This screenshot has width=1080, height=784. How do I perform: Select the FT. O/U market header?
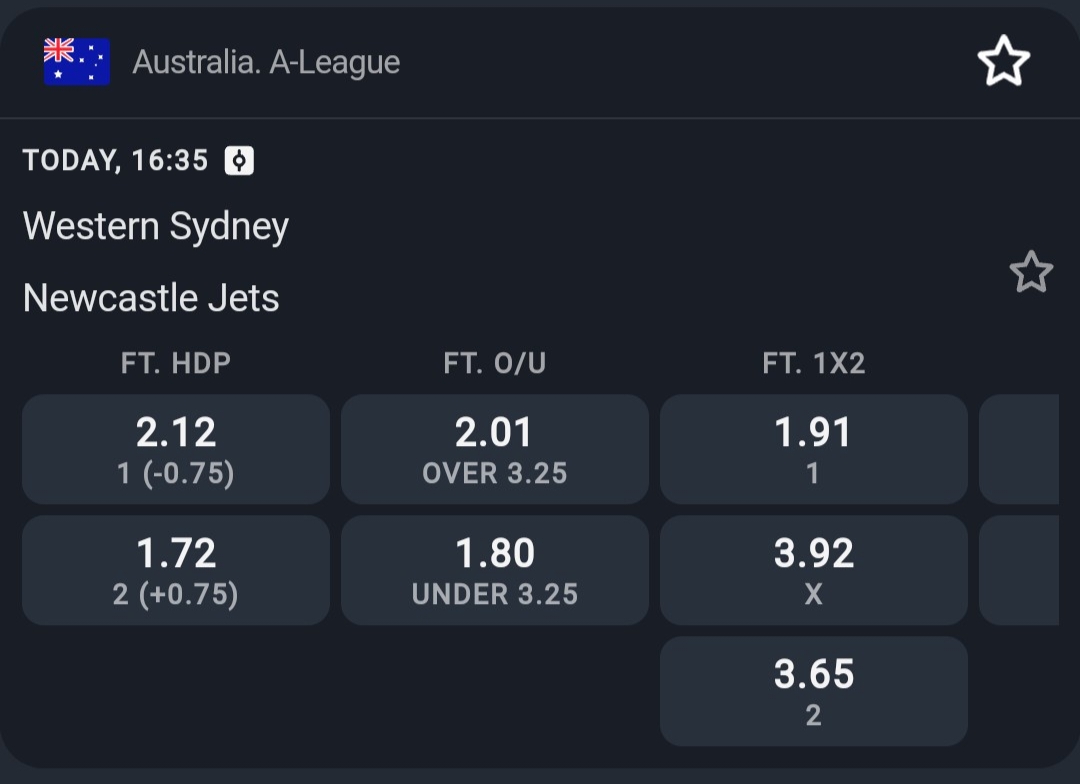(x=495, y=363)
